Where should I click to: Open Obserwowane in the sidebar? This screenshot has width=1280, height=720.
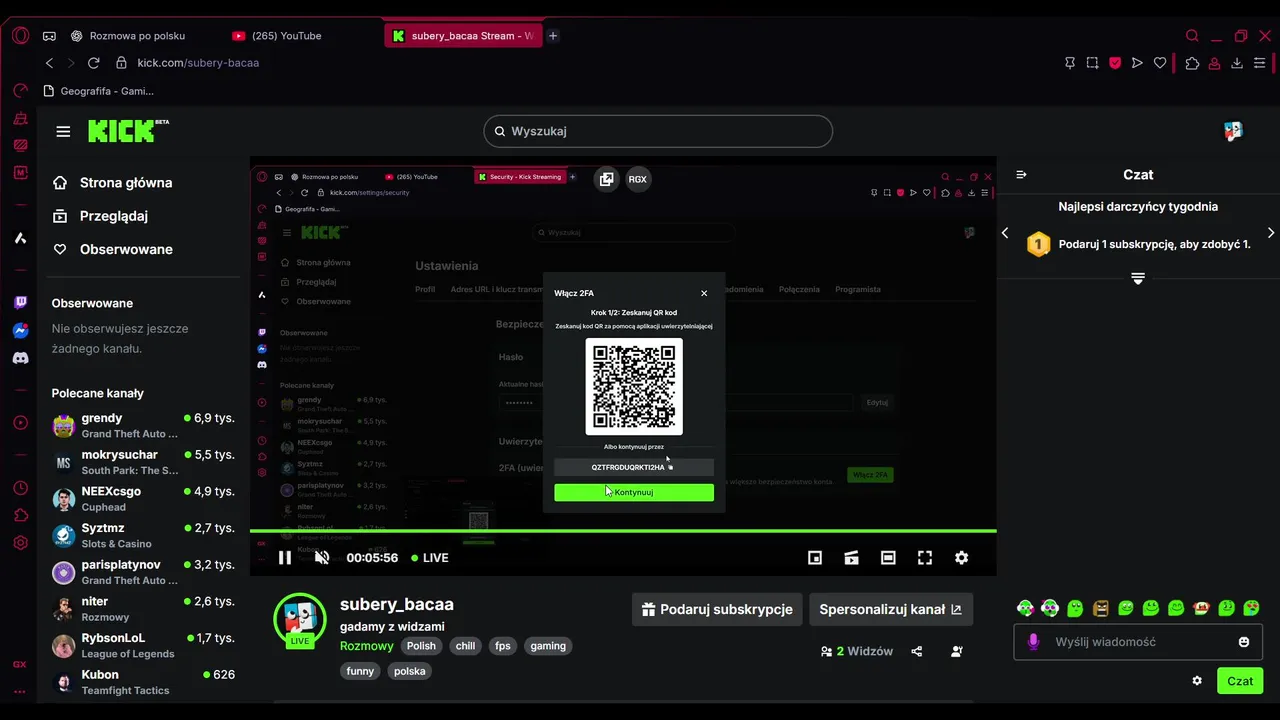112,249
